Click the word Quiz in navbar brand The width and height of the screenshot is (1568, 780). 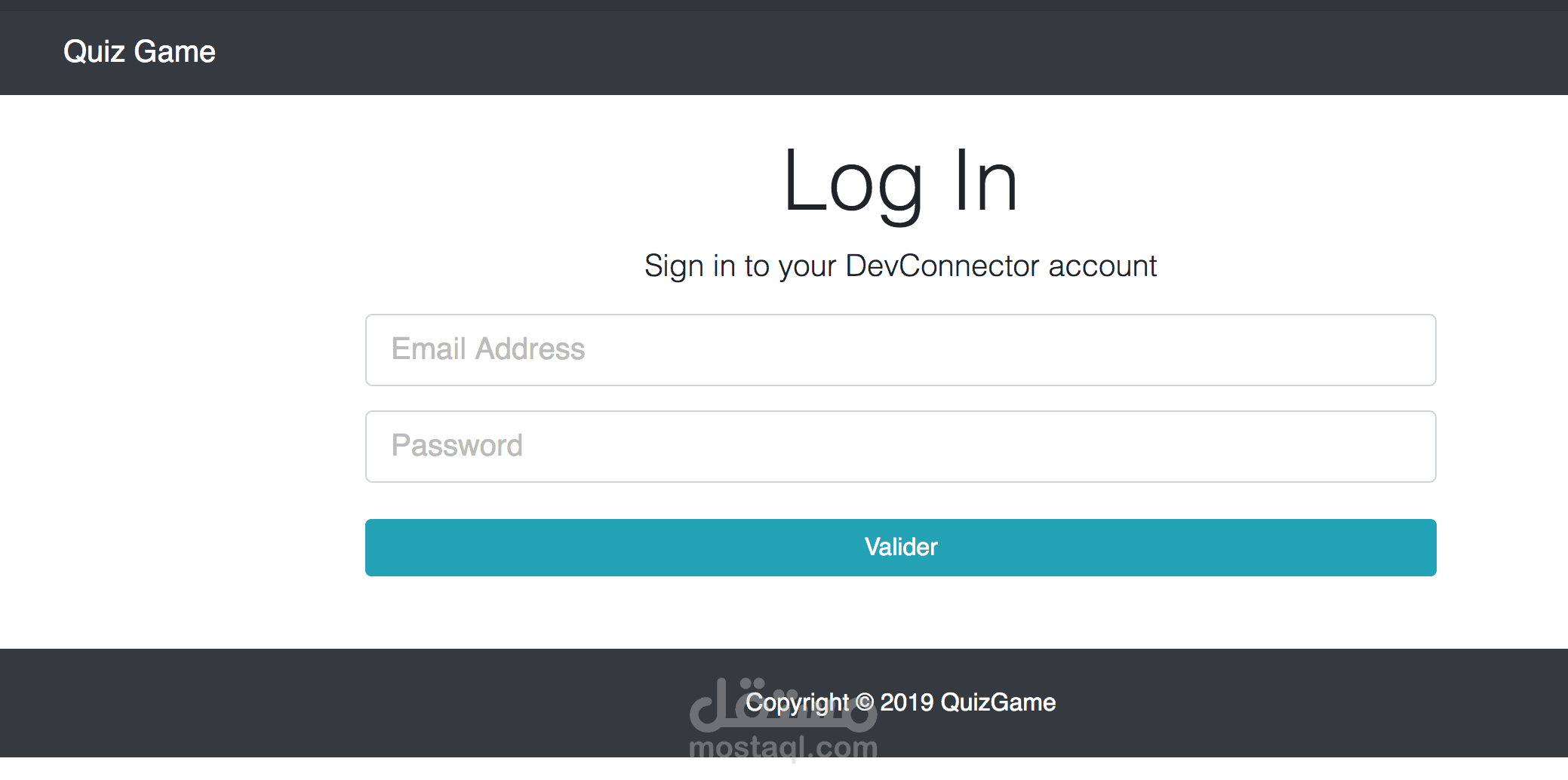point(94,52)
